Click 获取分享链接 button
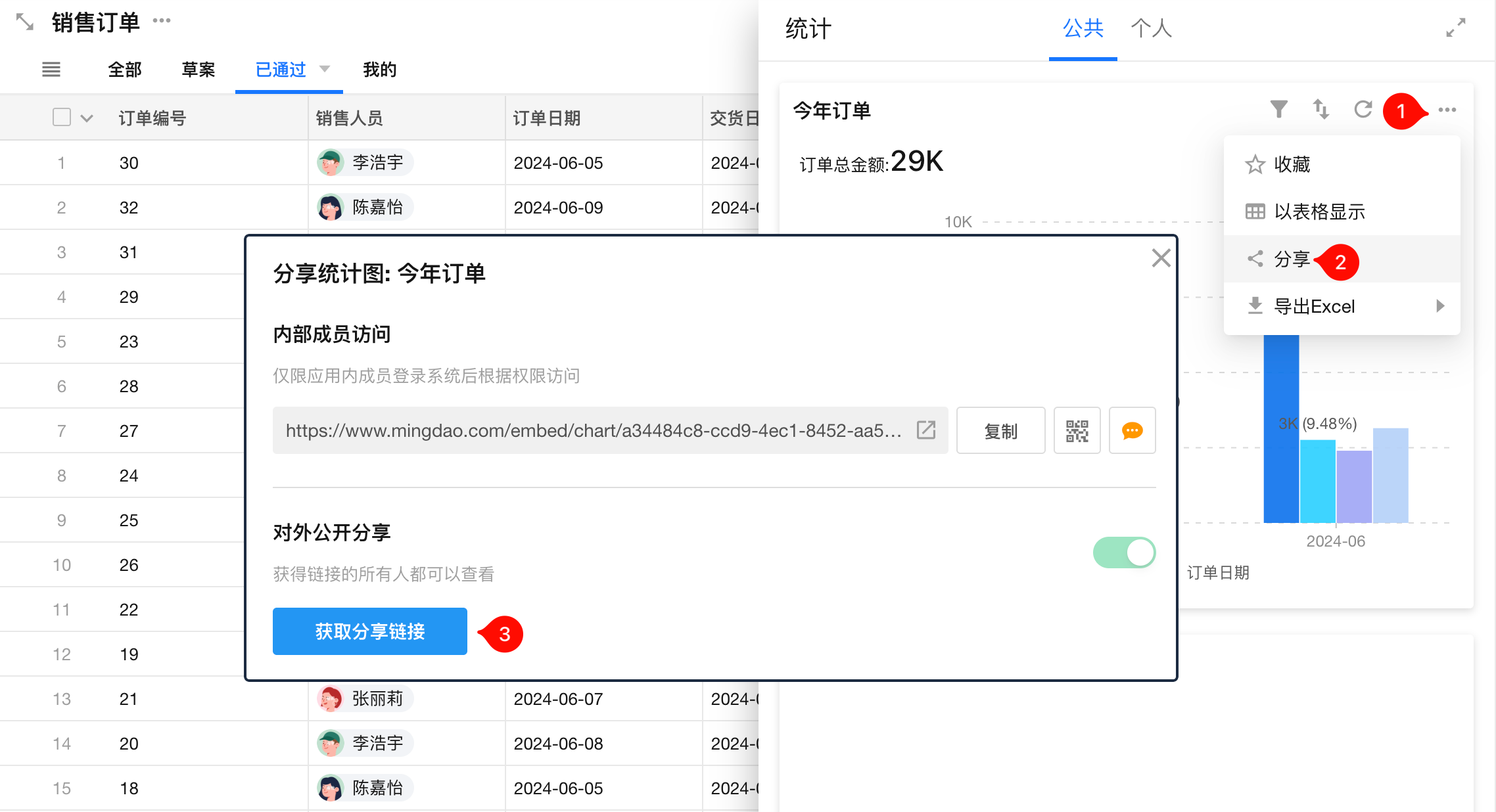 (x=369, y=631)
